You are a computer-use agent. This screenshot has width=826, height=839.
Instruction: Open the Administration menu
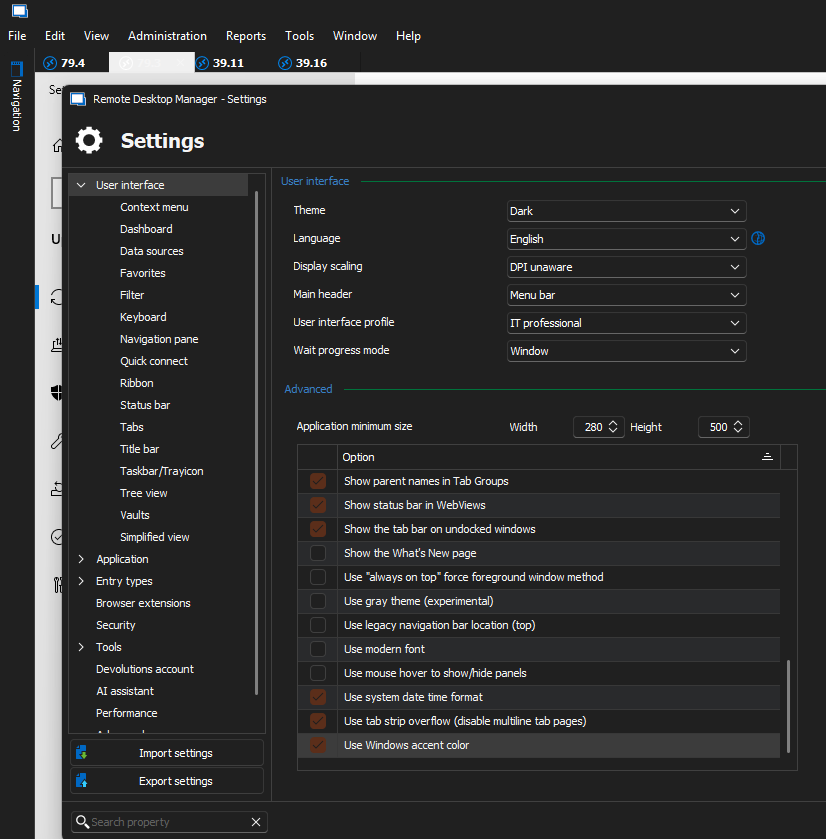(167, 36)
